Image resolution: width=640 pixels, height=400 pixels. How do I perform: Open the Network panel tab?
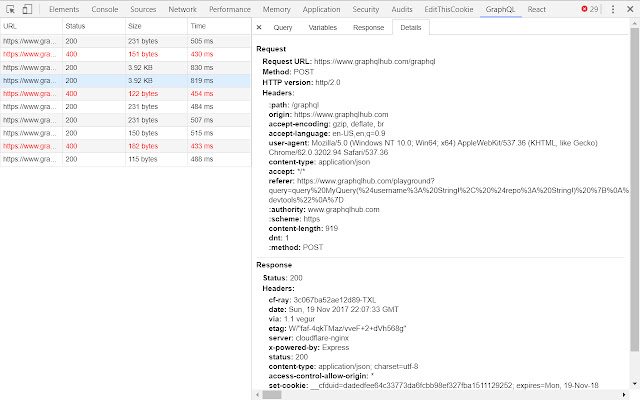click(x=182, y=9)
